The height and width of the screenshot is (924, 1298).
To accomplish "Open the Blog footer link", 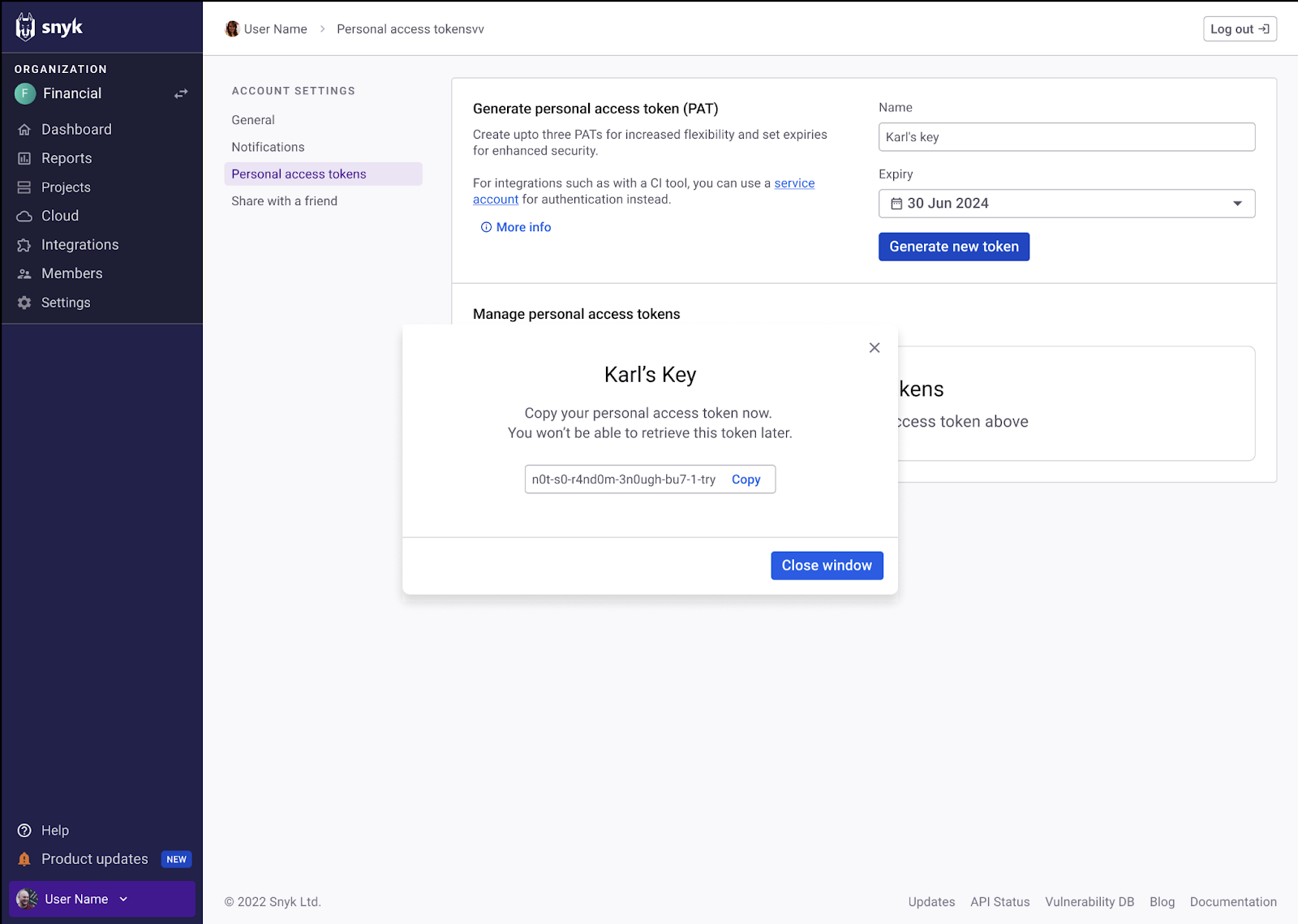I will point(1162,902).
